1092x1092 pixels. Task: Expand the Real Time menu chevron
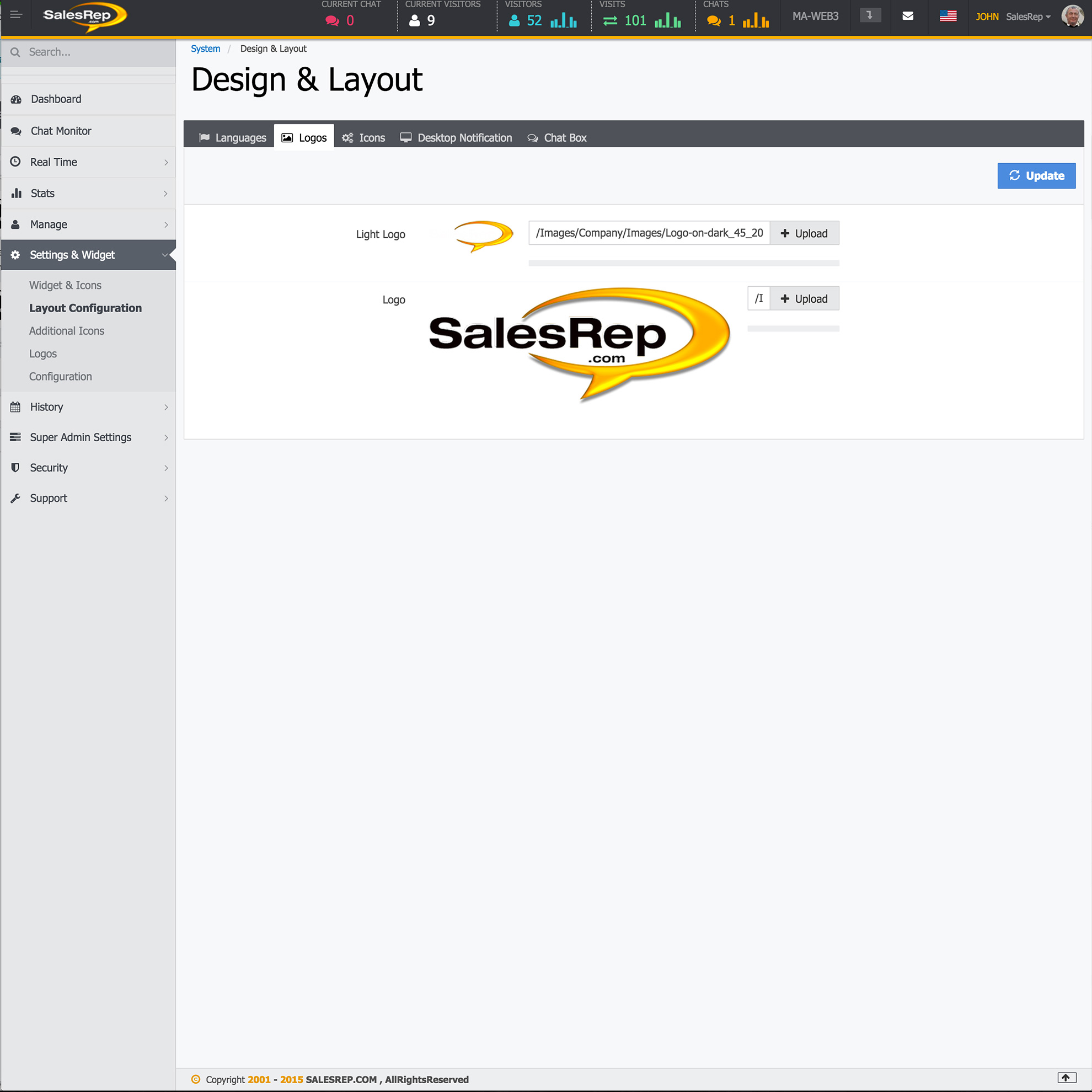coord(165,162)
